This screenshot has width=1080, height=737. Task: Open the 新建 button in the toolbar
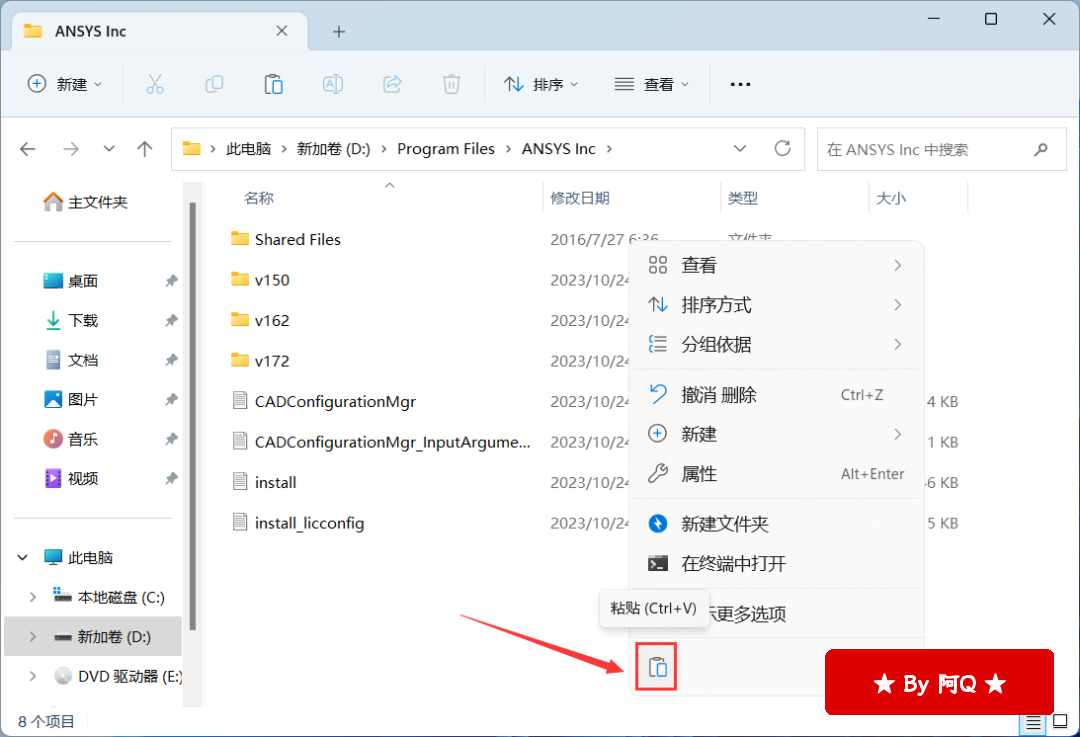coord(65,85)
